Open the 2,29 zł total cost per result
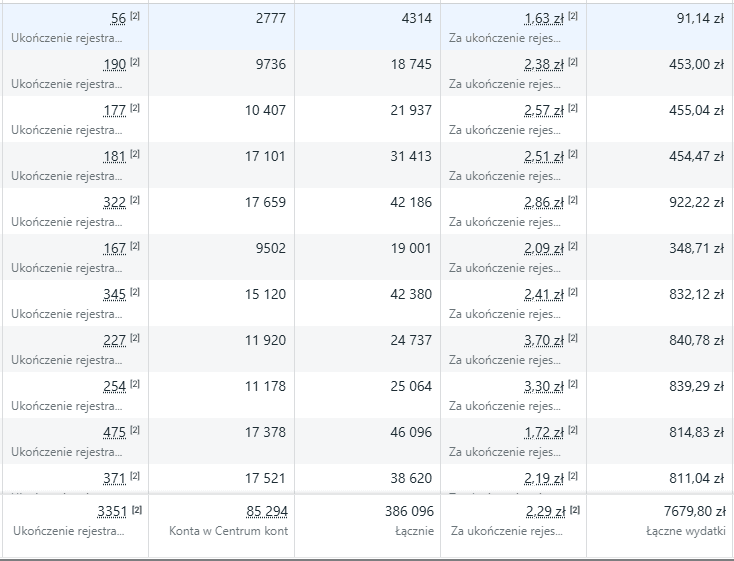This screenshot has width=734, height=561. pyautogui.click(x=543, y=512)
